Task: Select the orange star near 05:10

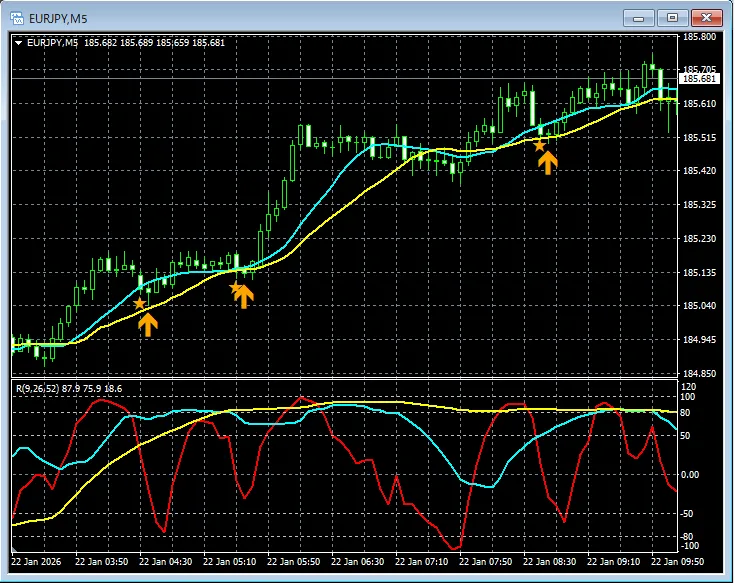Action: 236,288
